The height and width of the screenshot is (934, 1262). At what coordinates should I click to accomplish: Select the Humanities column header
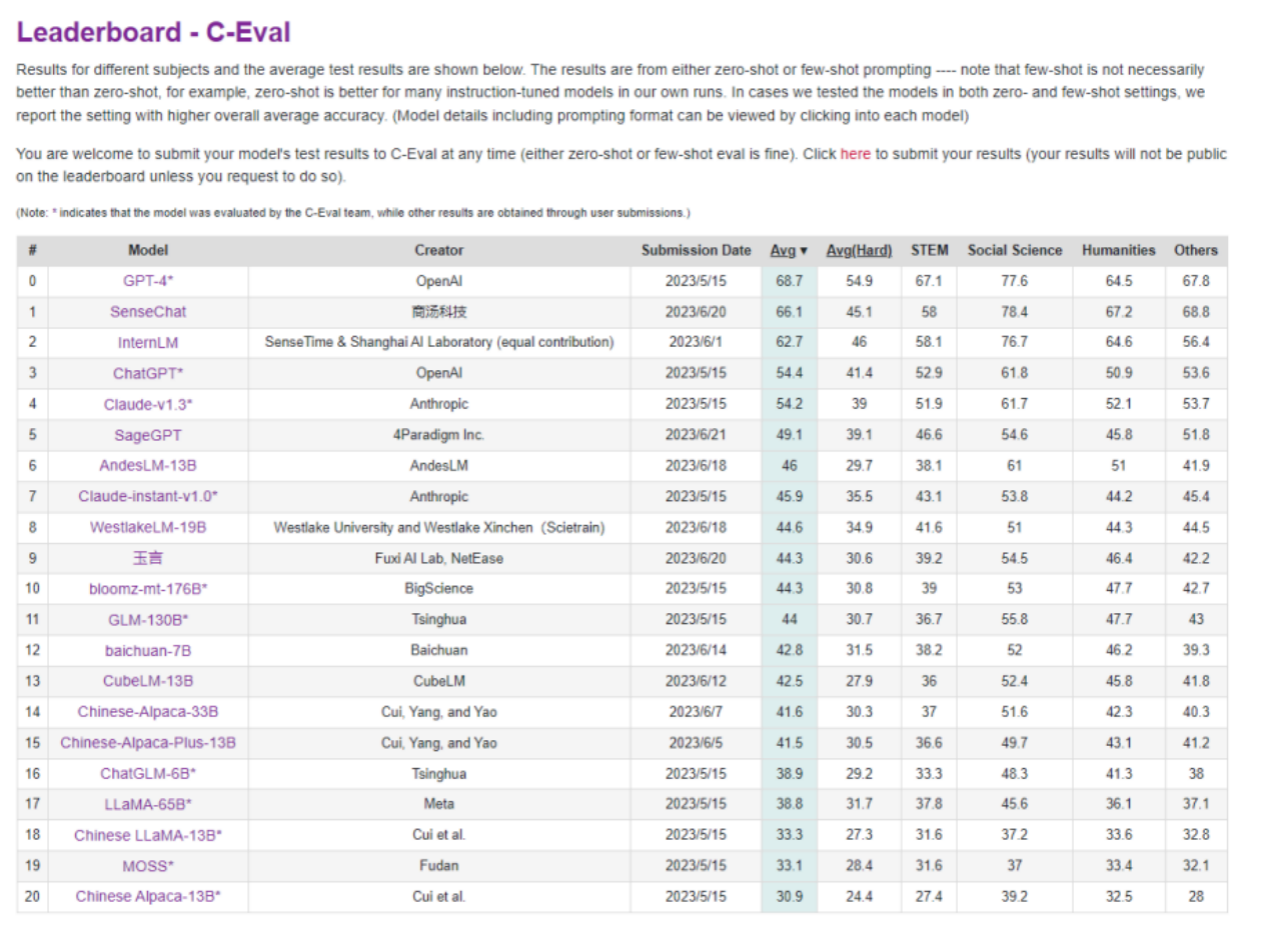[x=1119, y=251]
